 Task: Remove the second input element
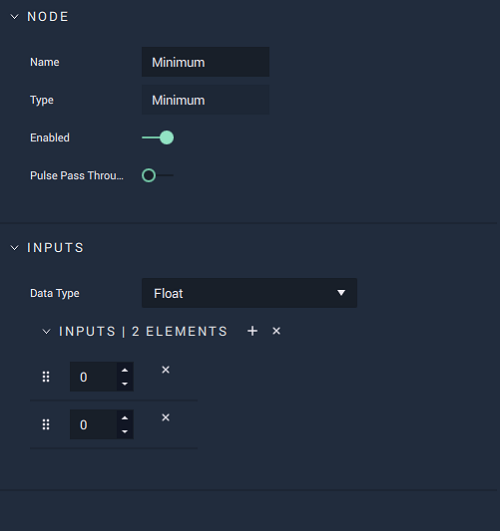166,418
